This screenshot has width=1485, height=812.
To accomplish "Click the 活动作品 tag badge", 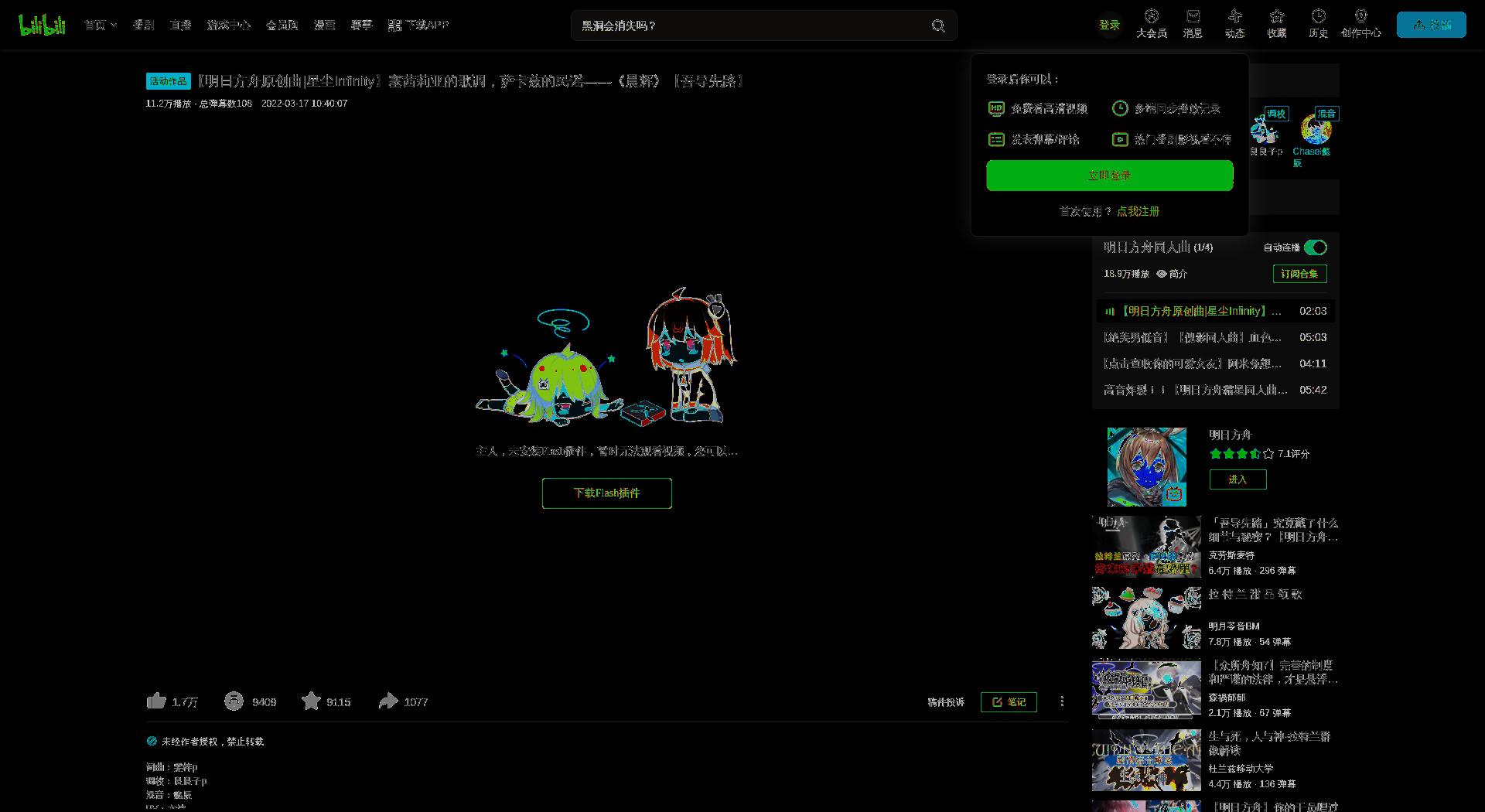I will pyautogui.click(x=168, y=81).
